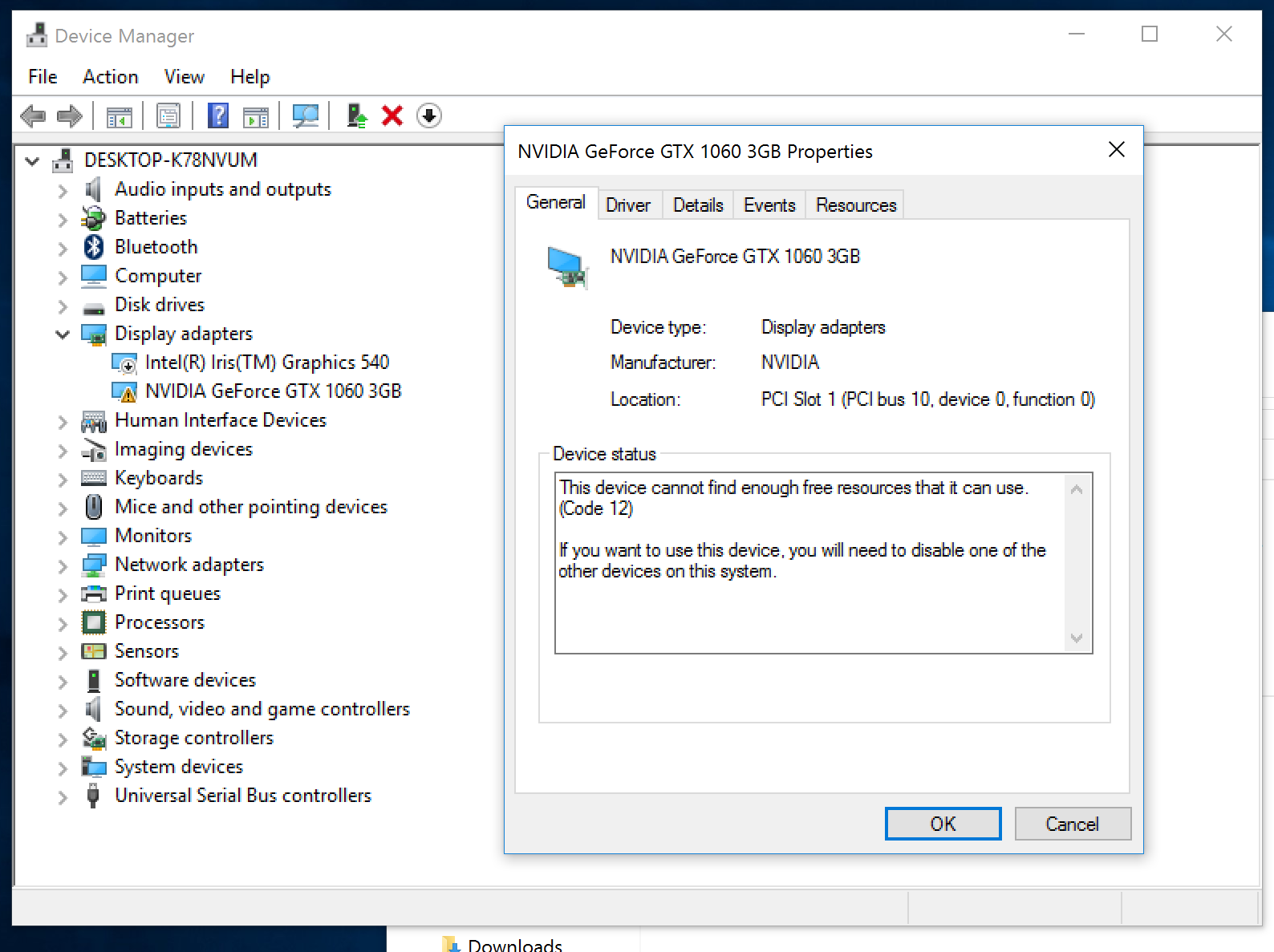Click NVIDIA GPU warning icon in tree
The width and height of the screenshot is (1274, 952).
tap(124, 391)
